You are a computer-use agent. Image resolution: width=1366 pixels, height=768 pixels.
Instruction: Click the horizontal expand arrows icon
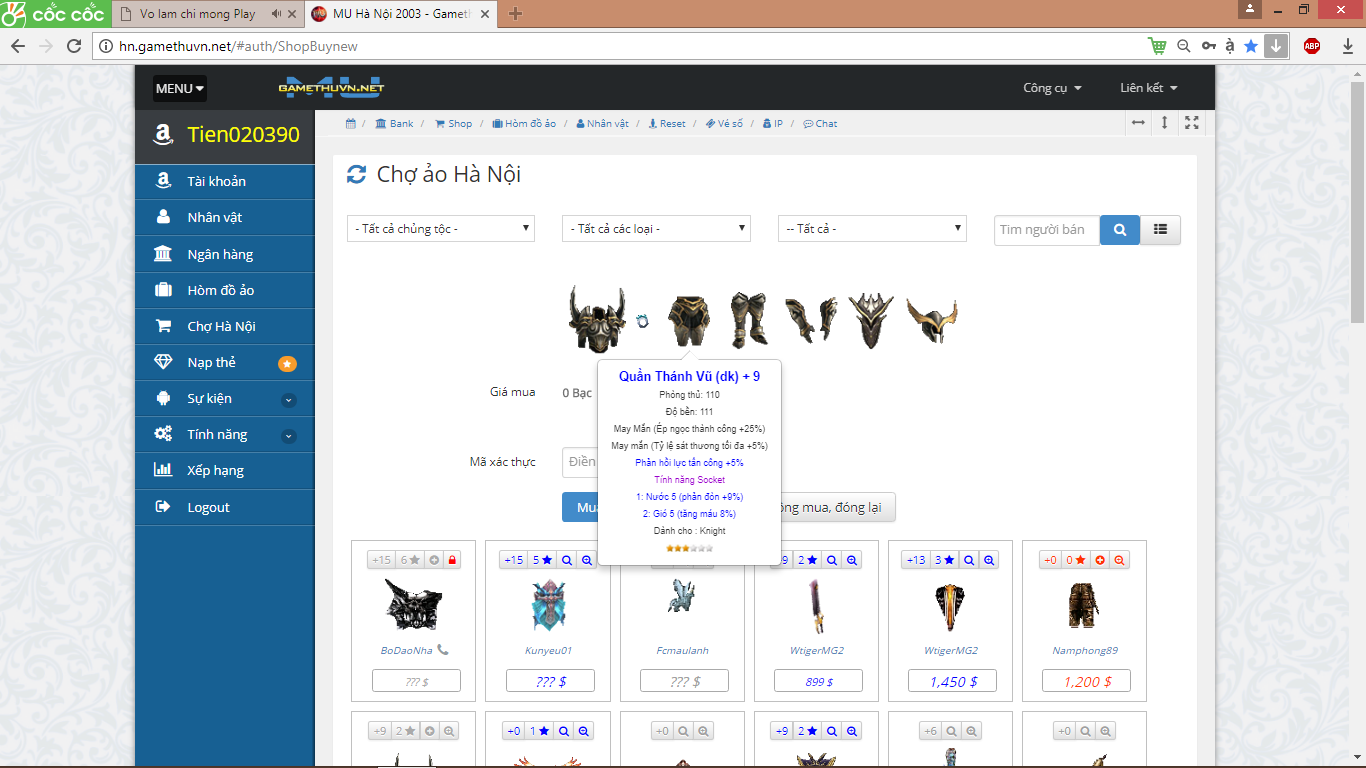tap(1138, 122)
